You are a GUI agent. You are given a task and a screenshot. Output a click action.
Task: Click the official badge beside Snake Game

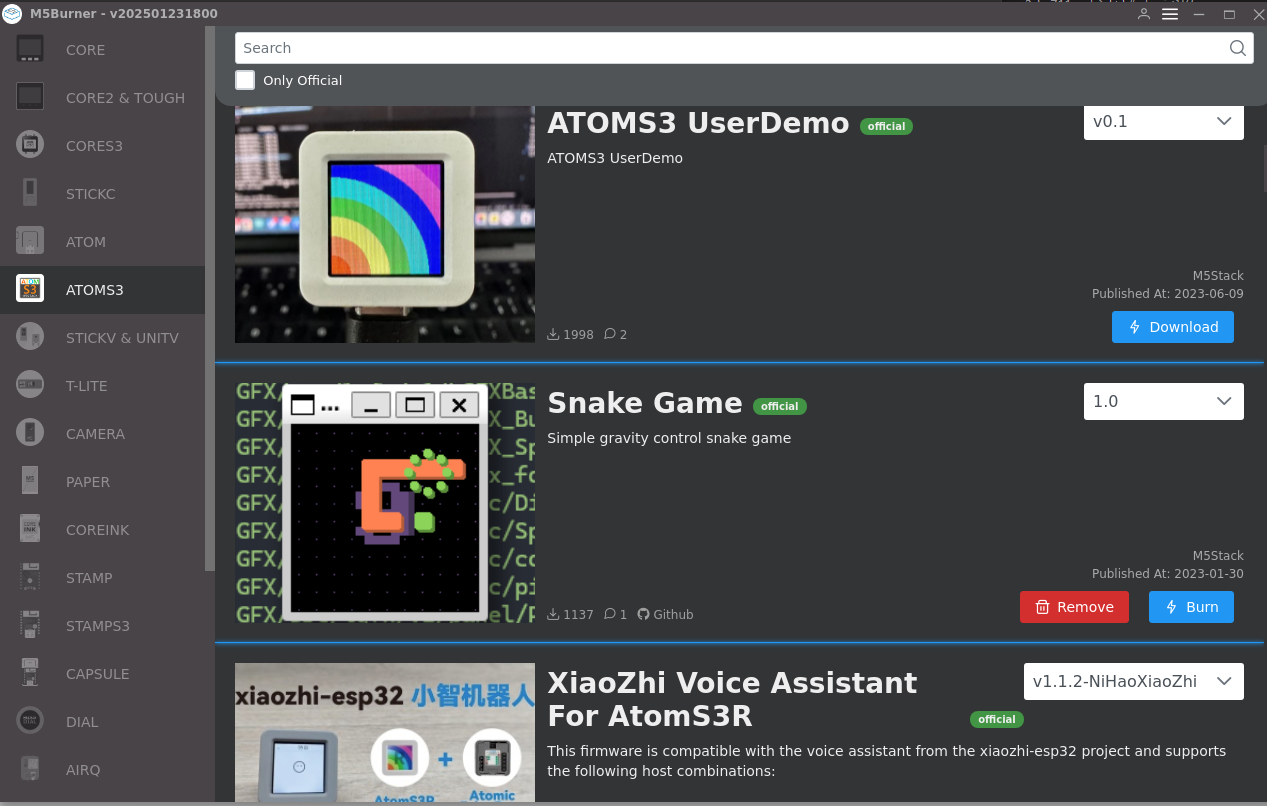tap(780, 406)
